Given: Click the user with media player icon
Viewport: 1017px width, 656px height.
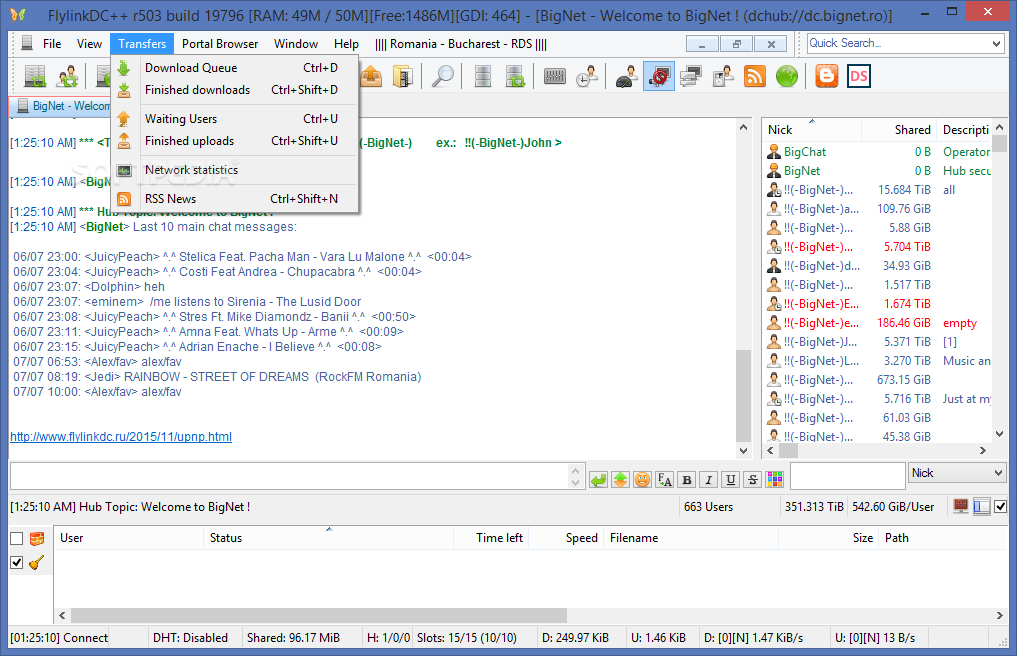Looking at the screenshot, I should [723, 77].
